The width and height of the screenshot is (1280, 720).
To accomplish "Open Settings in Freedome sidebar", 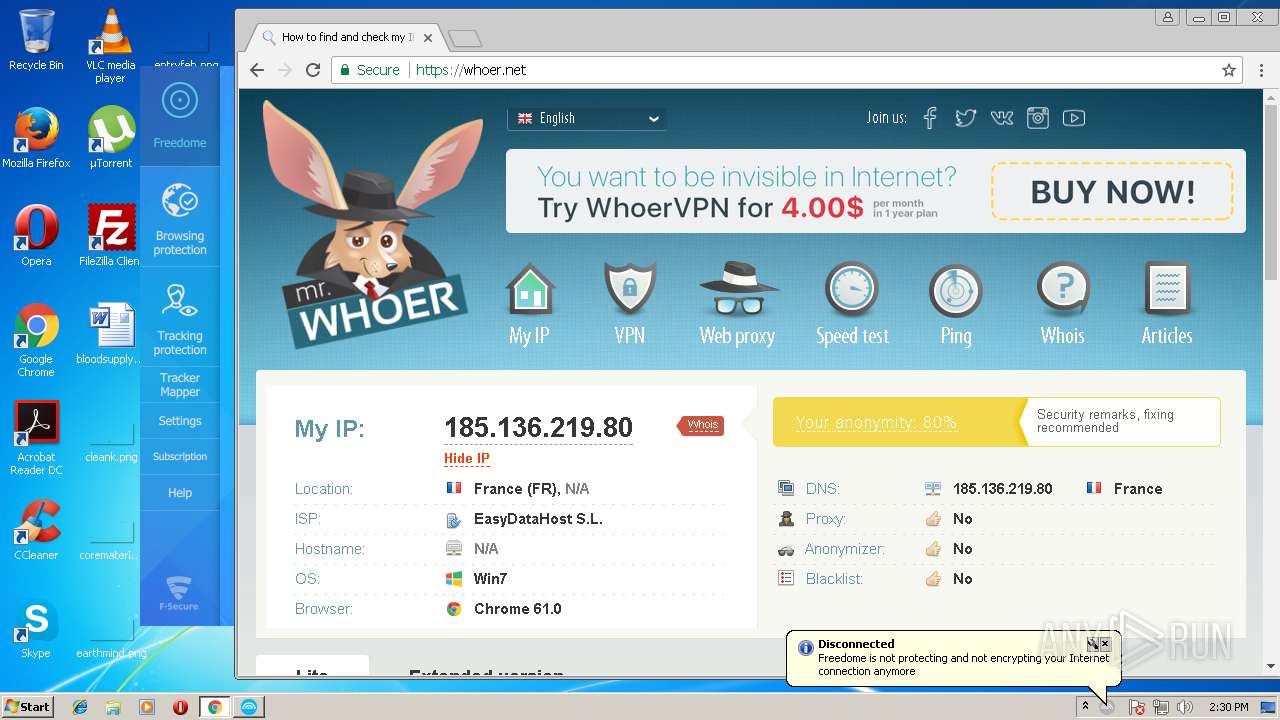I will tap(180, 421).
